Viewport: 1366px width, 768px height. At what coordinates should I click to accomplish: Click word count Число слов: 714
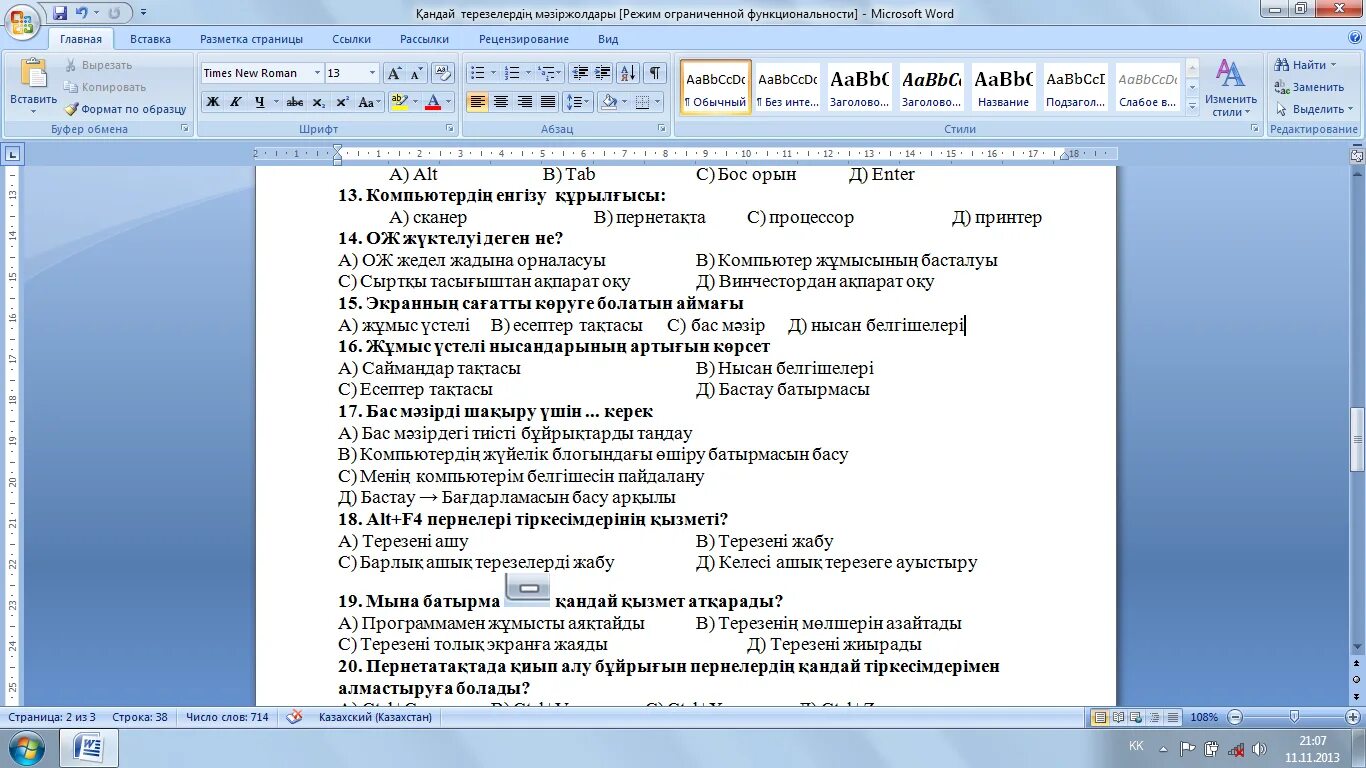(227, 717)
